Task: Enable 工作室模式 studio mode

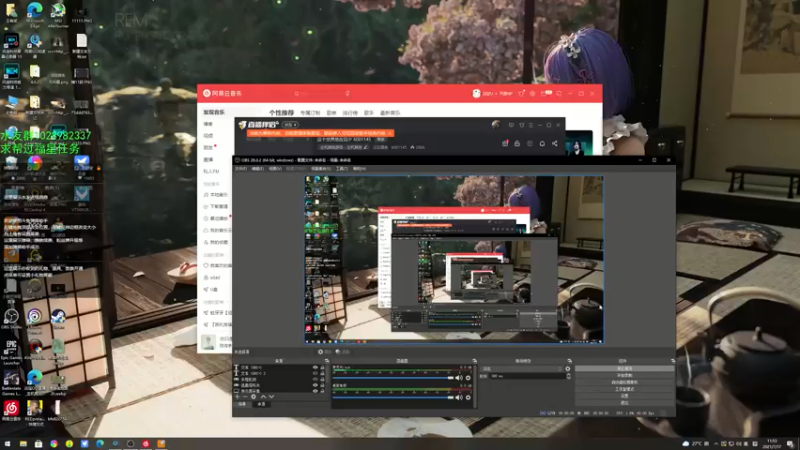Action: [624, 389]
